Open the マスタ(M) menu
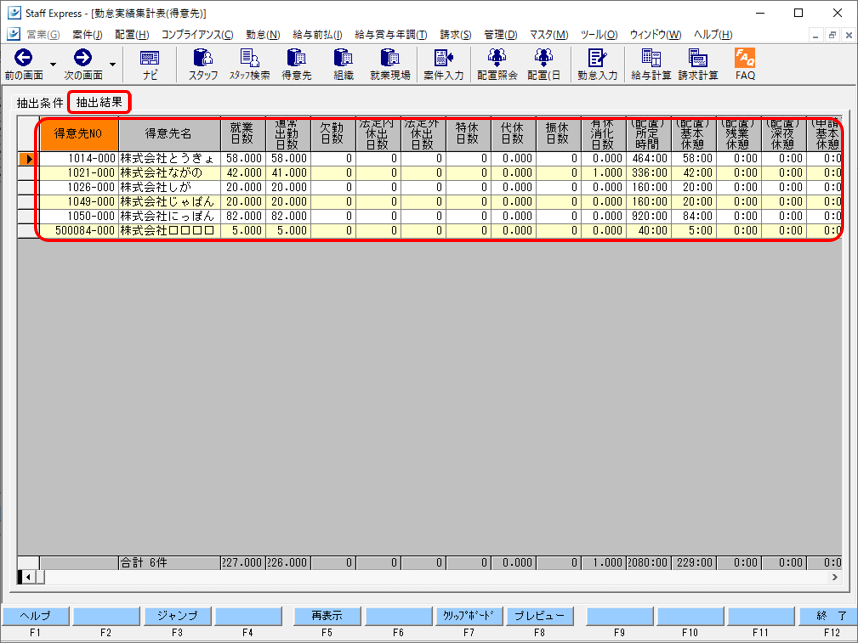This screenshot has width=858, height=643. point(548,34)
